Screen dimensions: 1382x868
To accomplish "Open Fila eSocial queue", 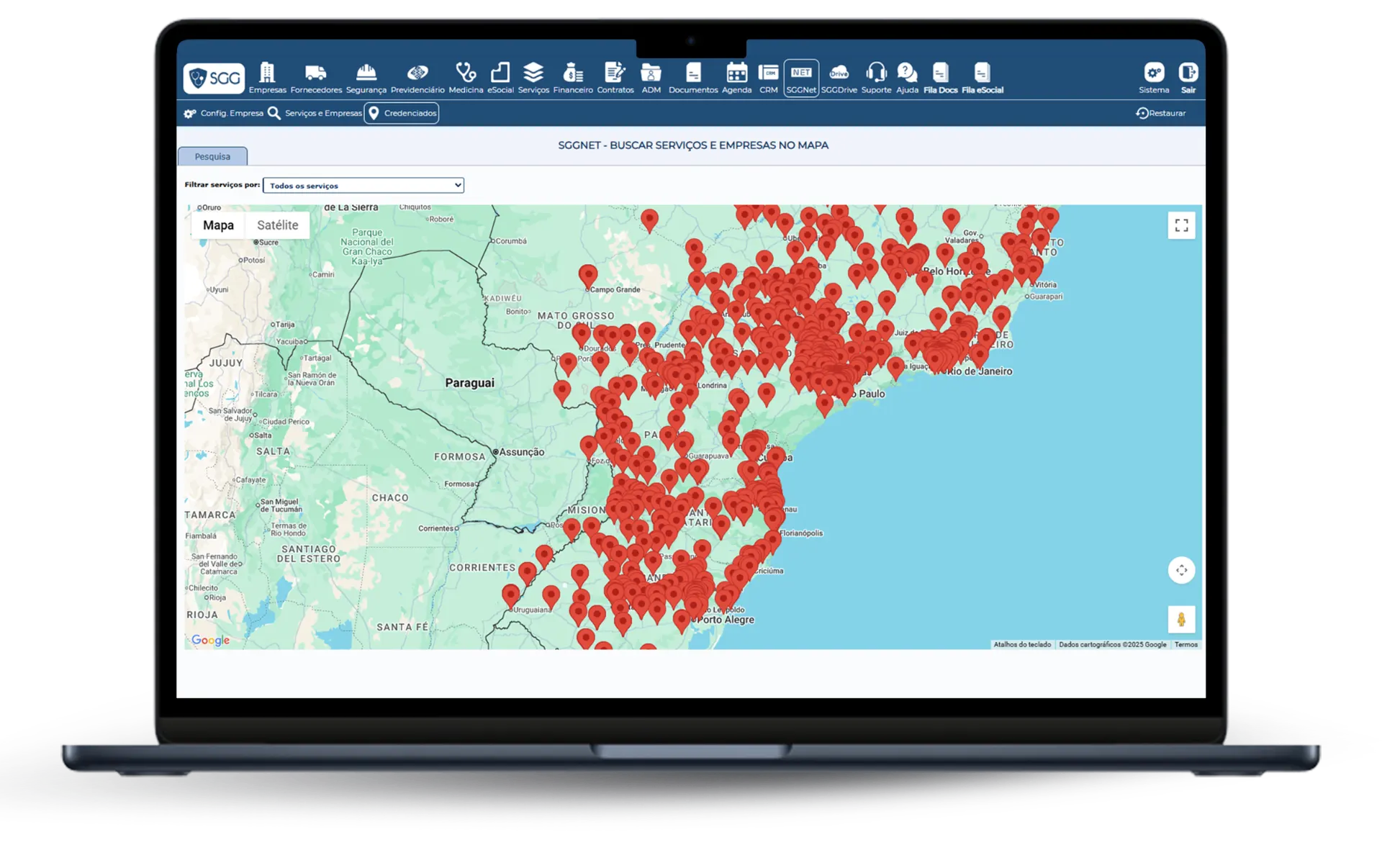I will point(983,78).
